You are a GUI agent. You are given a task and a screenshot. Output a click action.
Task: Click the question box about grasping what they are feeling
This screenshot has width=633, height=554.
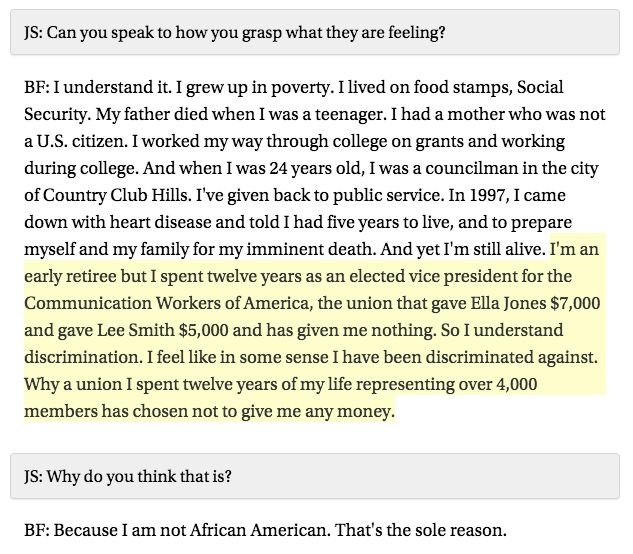316,32
